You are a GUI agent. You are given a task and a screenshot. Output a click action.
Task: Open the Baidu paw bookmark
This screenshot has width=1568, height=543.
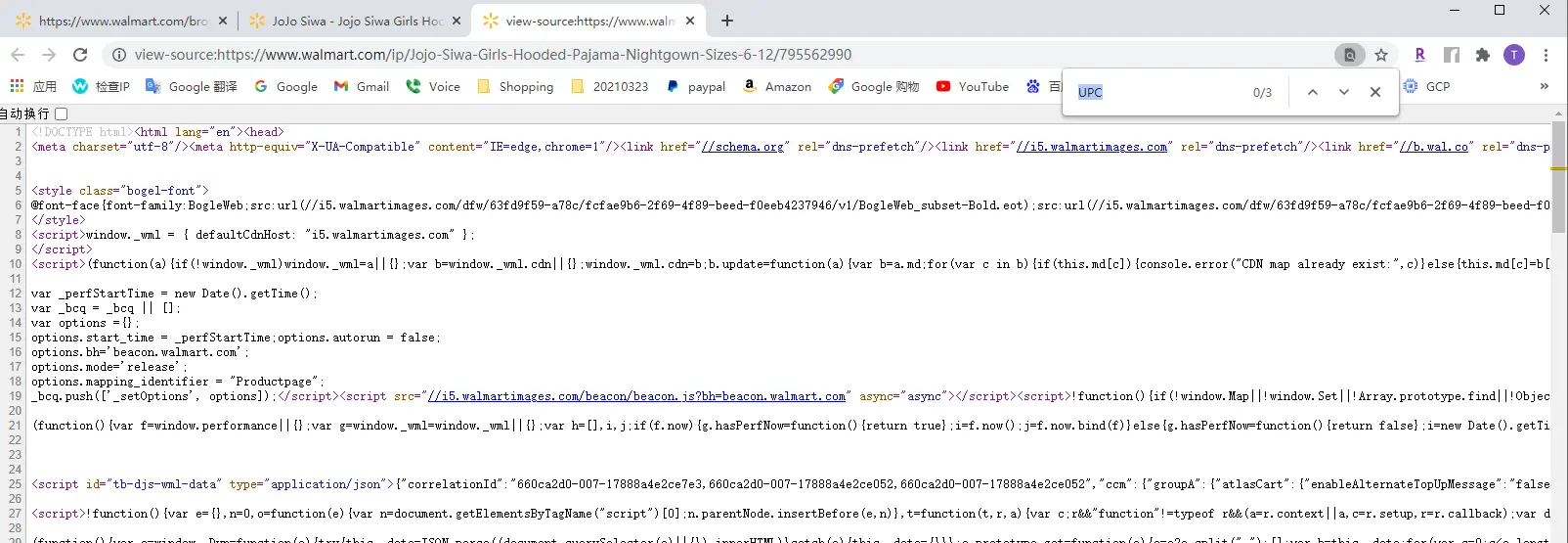tap(1042, 86)
